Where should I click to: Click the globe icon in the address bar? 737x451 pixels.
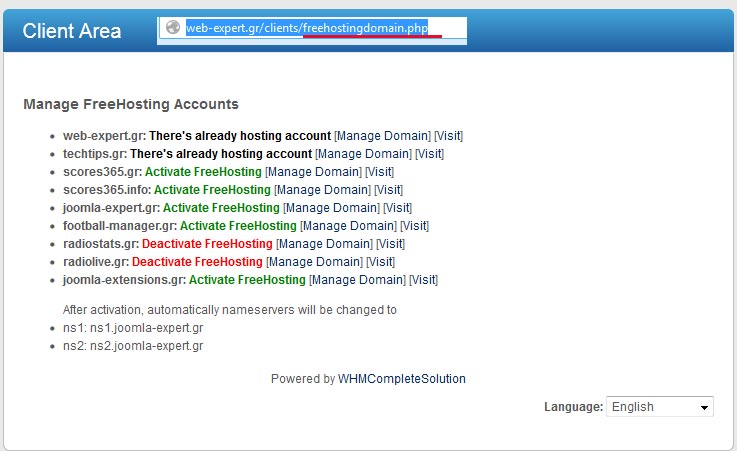[x=173, y=27]
